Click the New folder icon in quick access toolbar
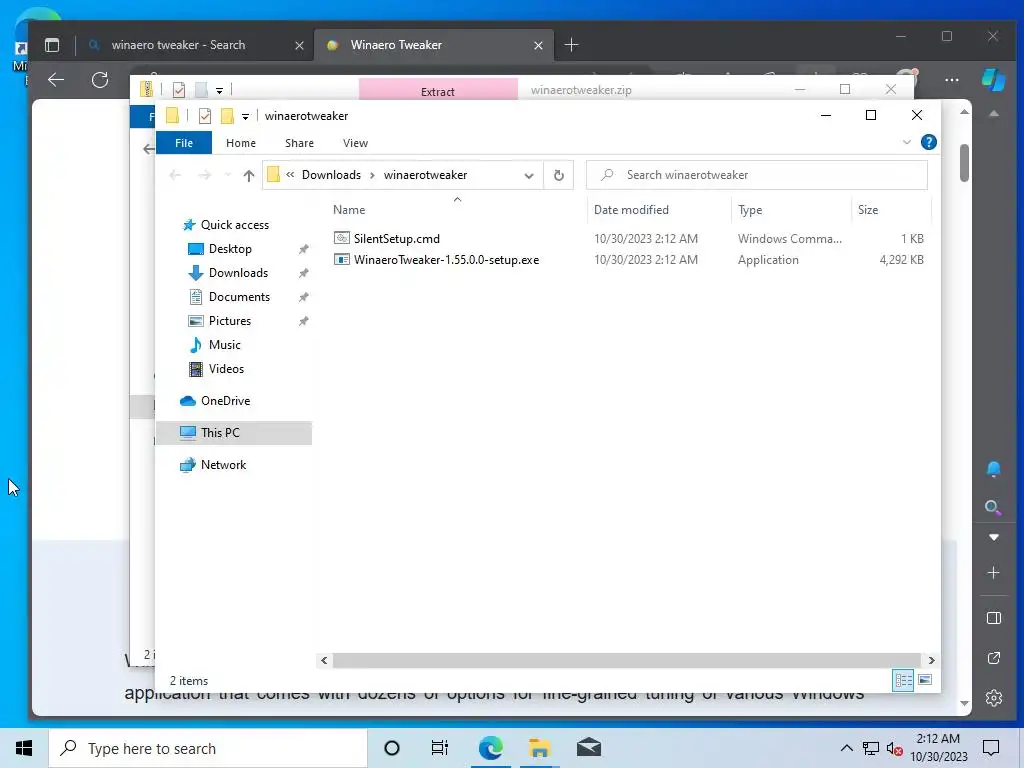Image resolution: width=1024 pixels, height=768 pixels. click(x=227, y=116)
